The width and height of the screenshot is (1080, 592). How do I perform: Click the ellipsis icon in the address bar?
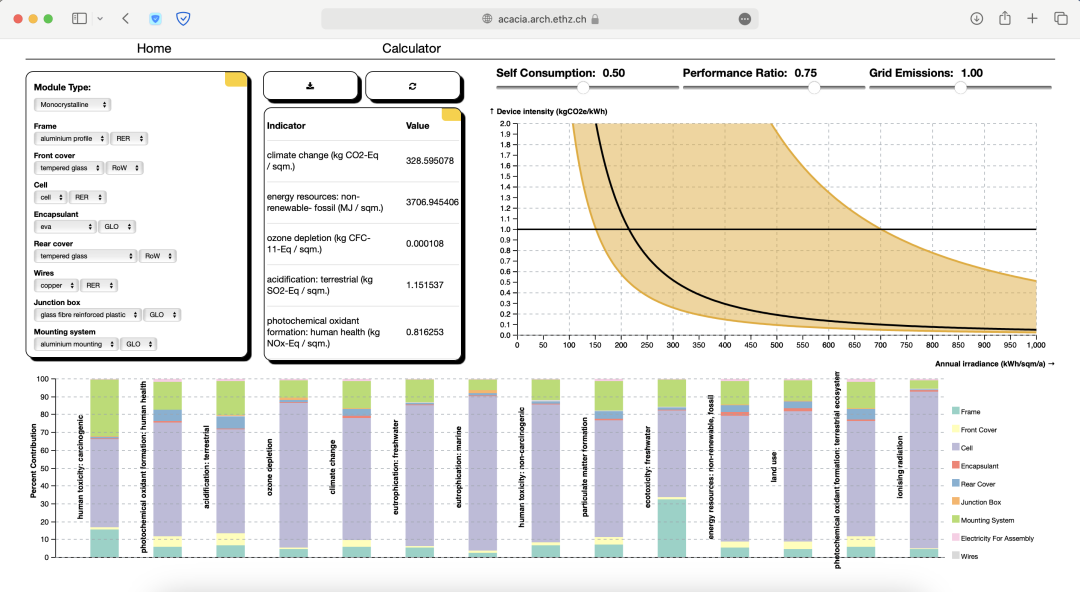click(x=744, y=19)
